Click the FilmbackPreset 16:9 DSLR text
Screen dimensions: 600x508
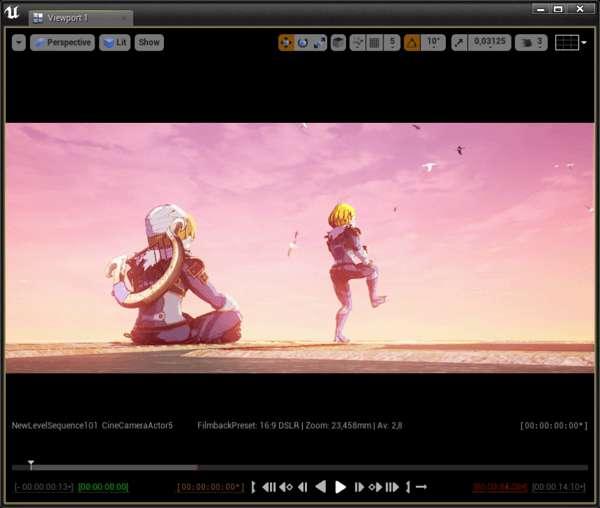[248, 425]
